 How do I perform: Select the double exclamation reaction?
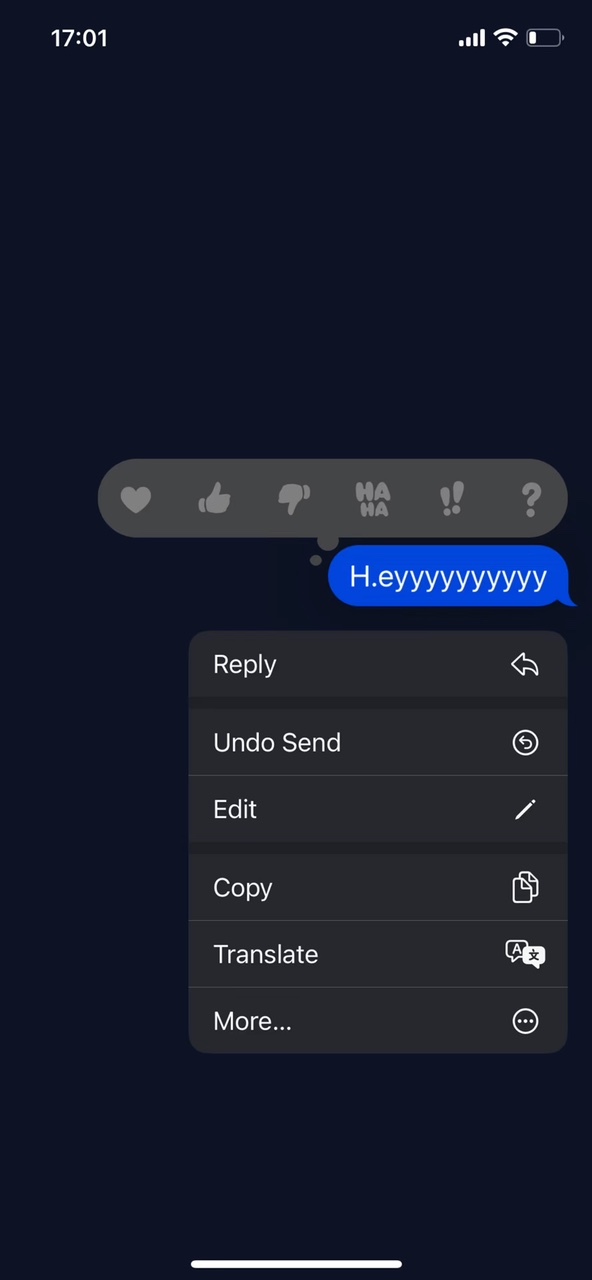coord(452,498)
